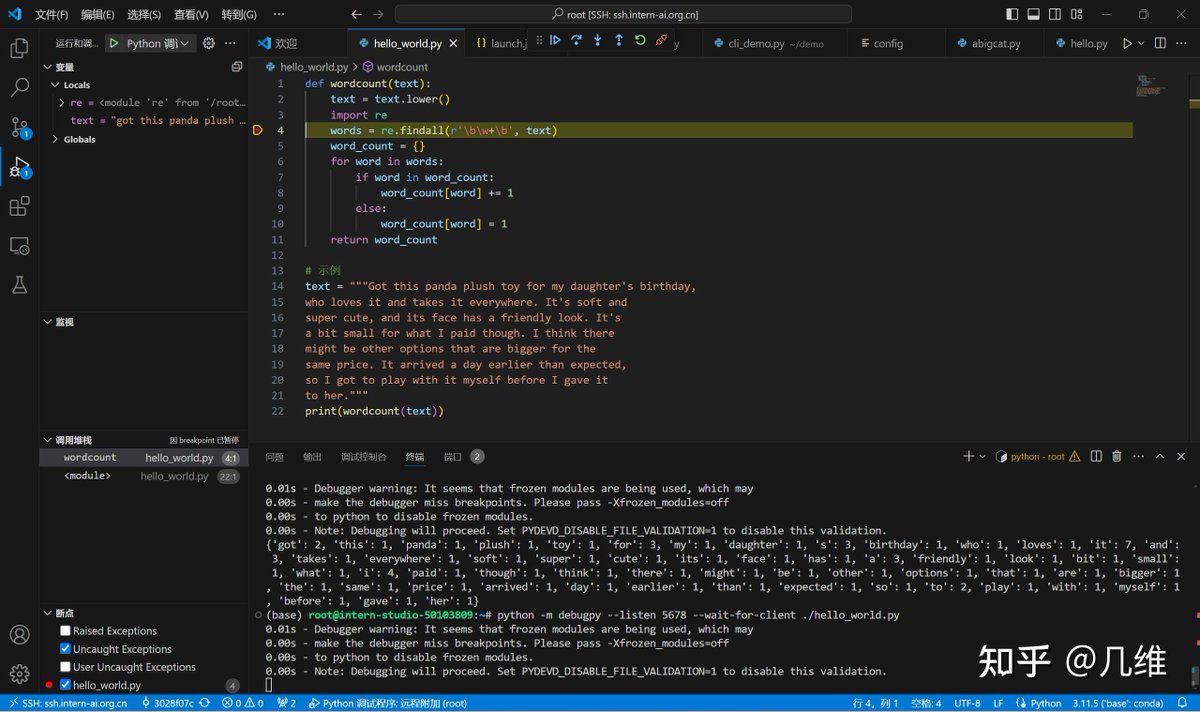Close the hello_world.py editor tab
The width and height of the screenshot is (1200, 712).
(454, 43)
